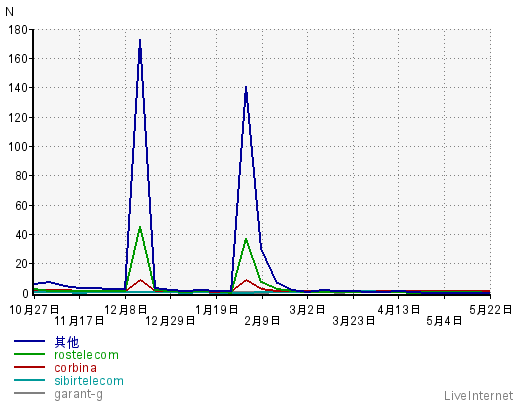Click the green rostelecom legend line swatch
Viewport: 520px width, 405px height.
tap(29, 354)
